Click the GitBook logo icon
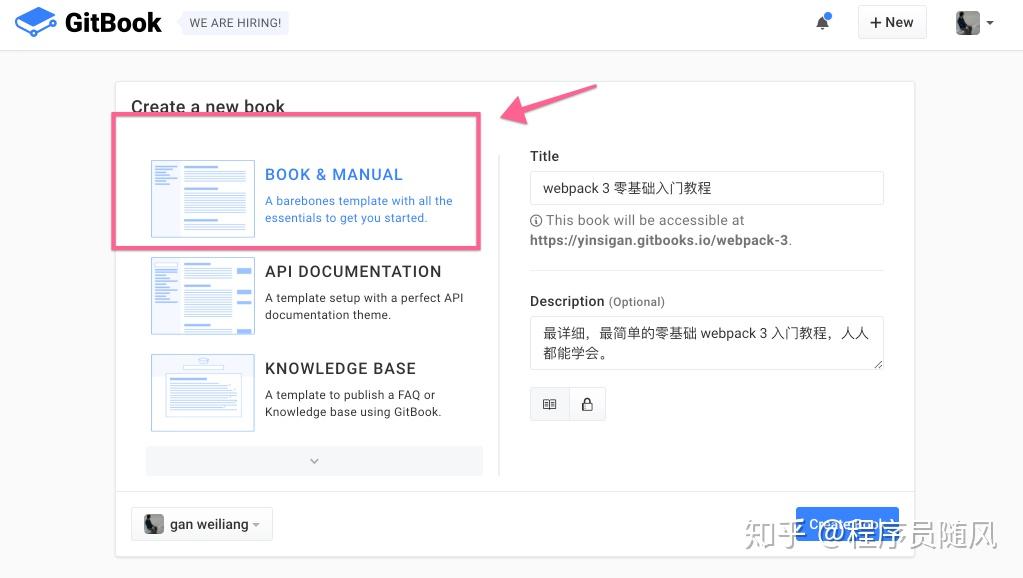 (x=35, y=22)
